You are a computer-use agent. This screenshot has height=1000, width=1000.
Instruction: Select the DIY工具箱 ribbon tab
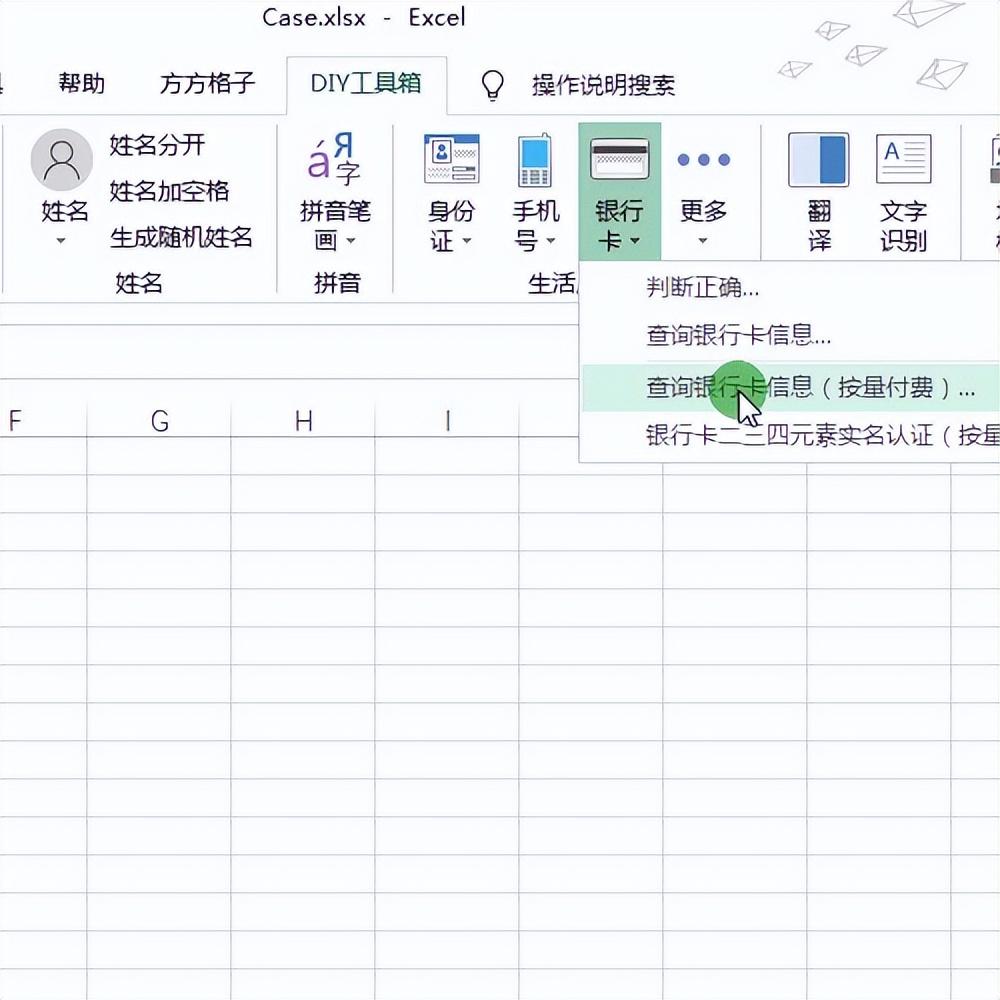point(366,84)
